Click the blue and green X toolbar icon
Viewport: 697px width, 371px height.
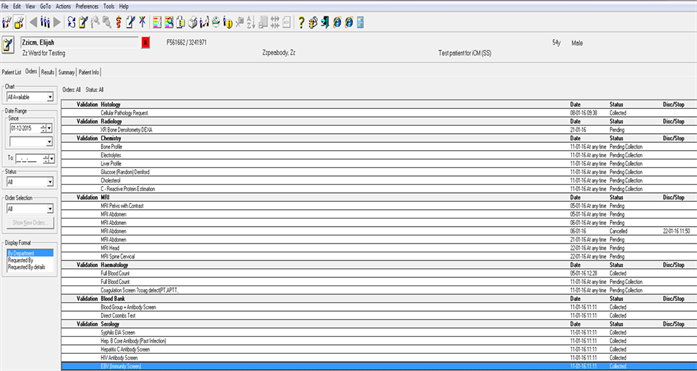[142, 22]
